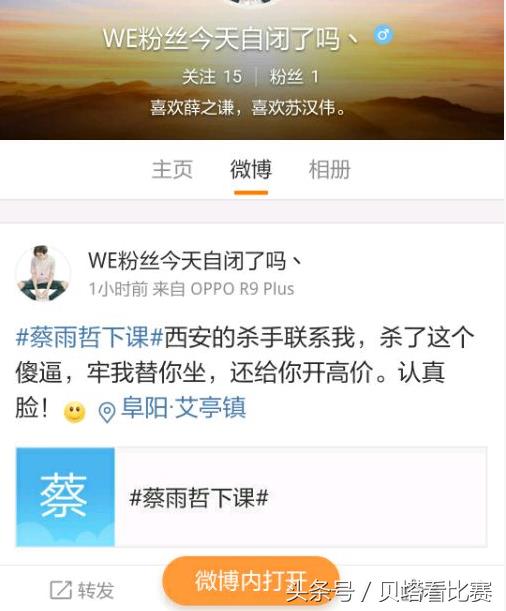The image size is (506, 611).
Task: Click the 微博内打开 orange button
Action: pos(251,581)
